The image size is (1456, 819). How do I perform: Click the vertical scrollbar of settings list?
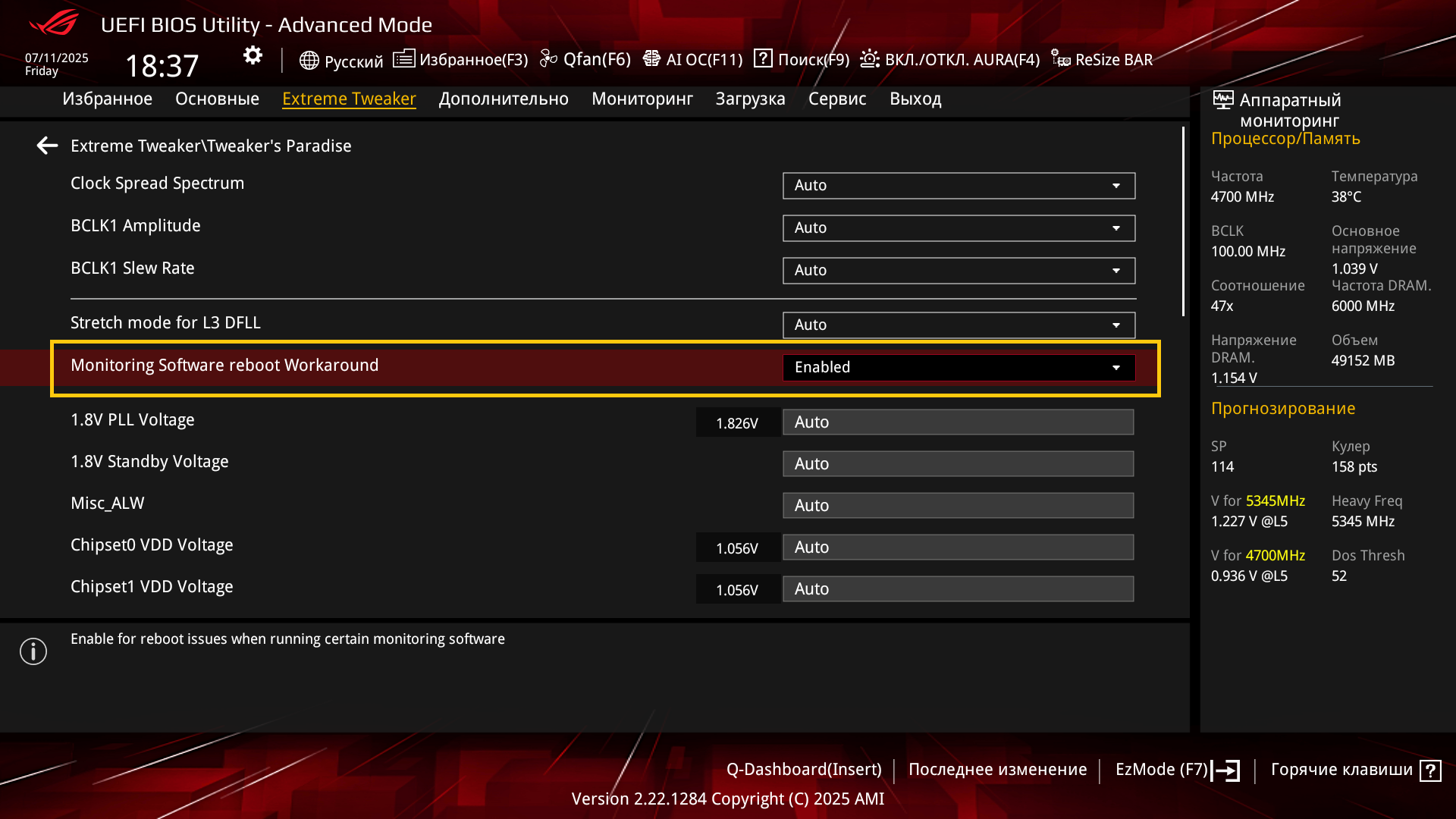click(x=1183, y=221)
